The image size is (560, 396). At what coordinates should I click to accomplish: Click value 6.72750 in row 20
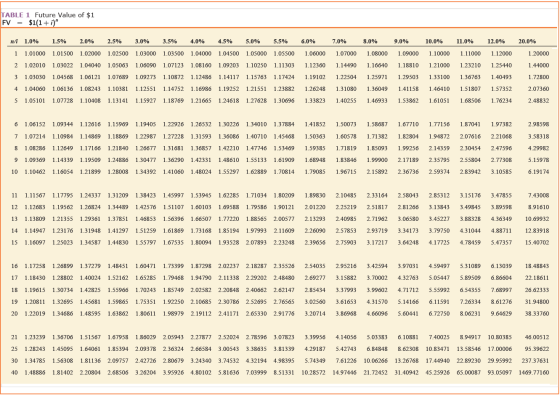[x=439, y=314]
